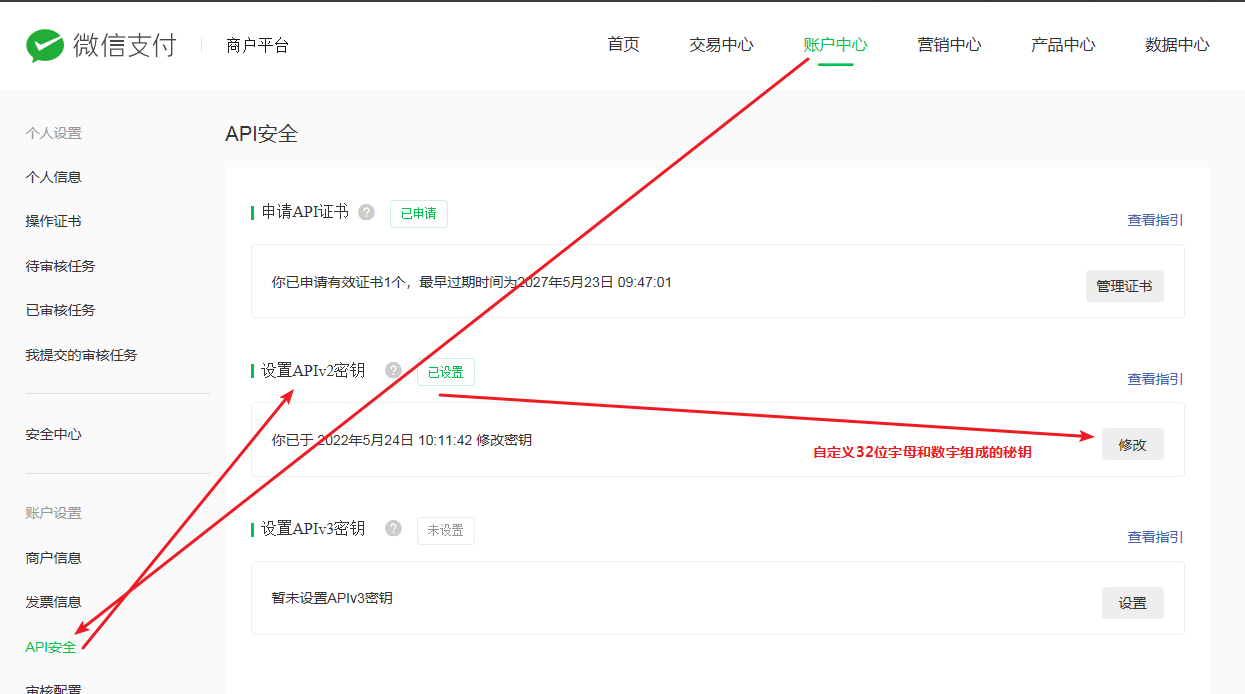
Task: Click the 商户平台 header text
Action: point(257,45)
